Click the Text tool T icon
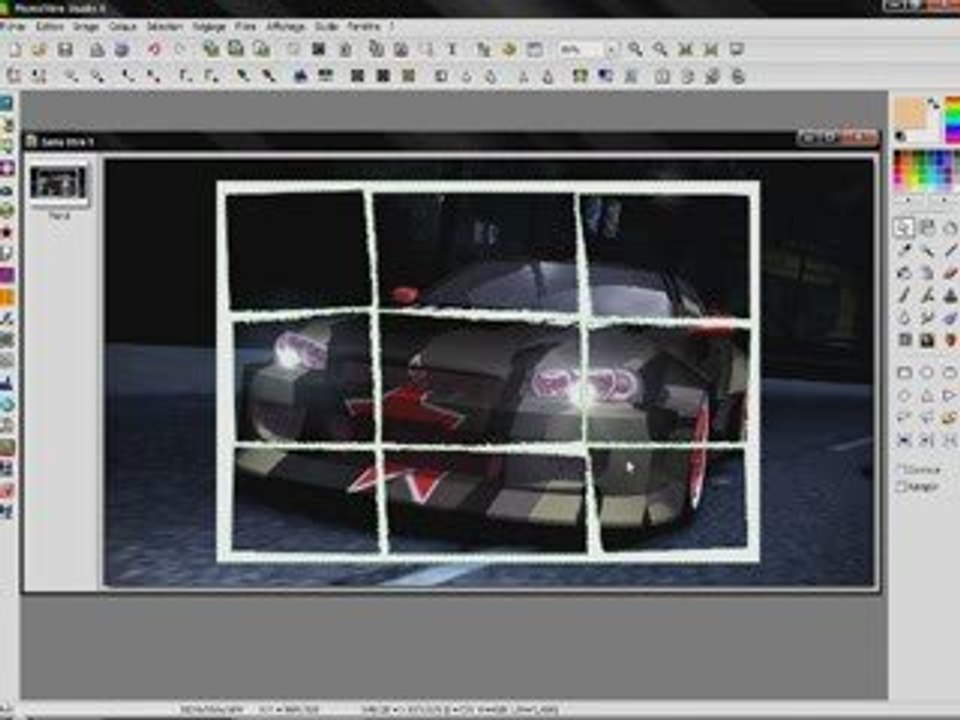Screen dimensions: 960x720 pos(452,50)
